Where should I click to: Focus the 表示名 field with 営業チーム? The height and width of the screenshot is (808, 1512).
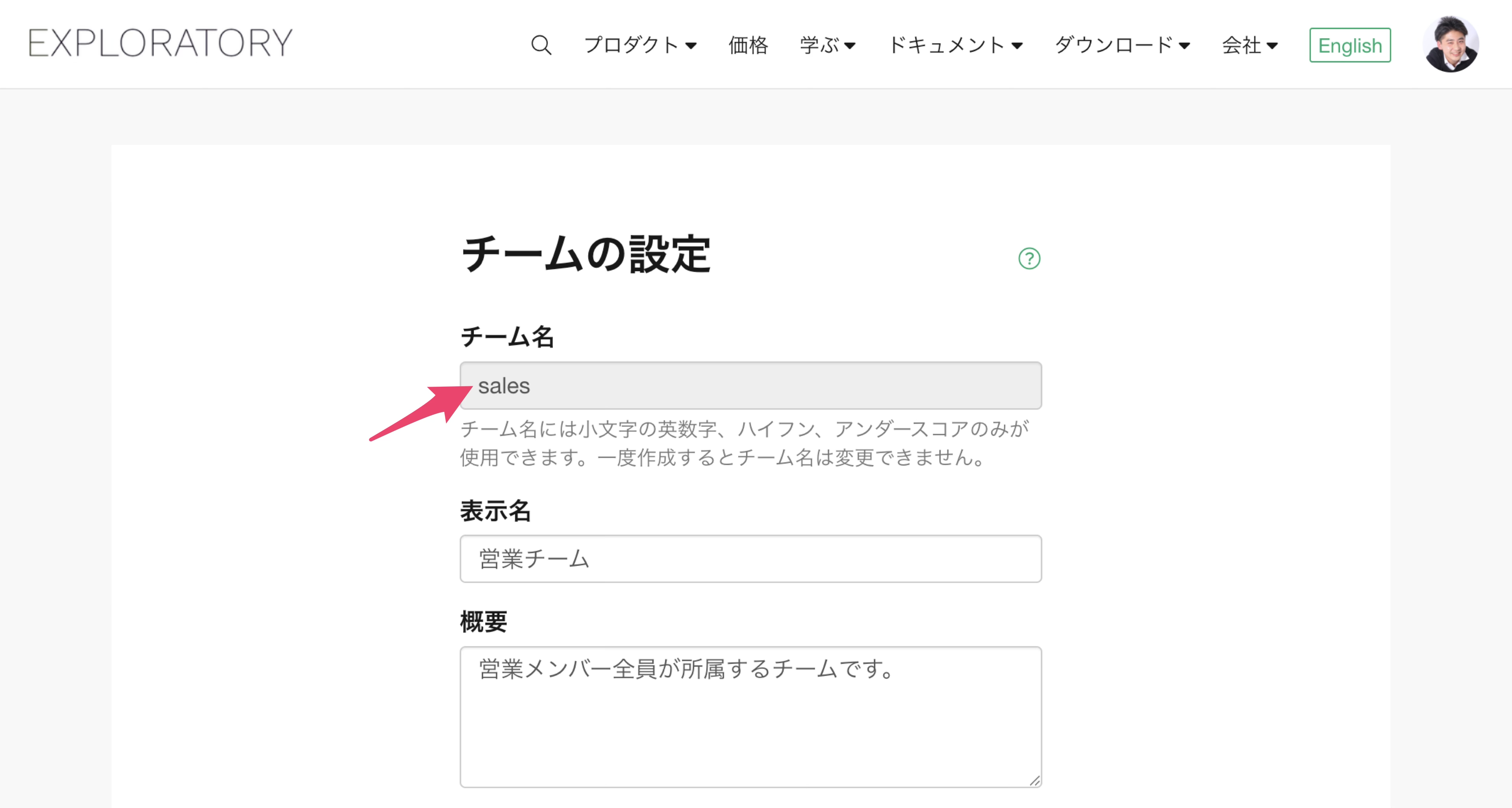click(751, 559)
